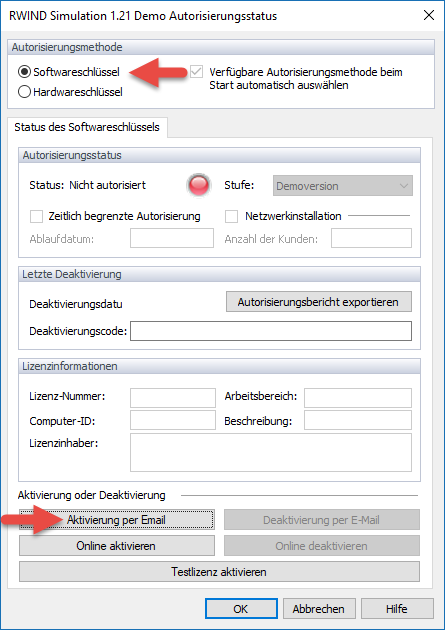Click the Lizenzinformationen group header
The width and height of the screenshot is (445, 630).
[219, 366]
